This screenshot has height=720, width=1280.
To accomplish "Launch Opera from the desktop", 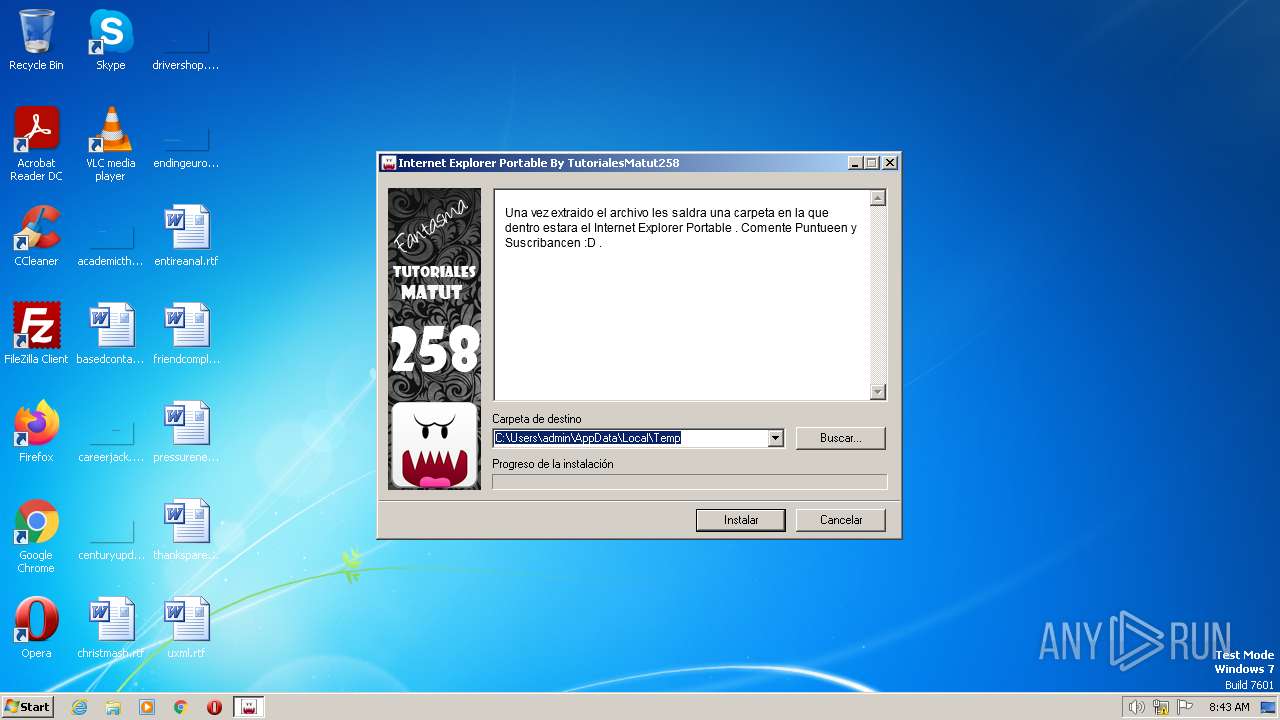I will (x=36, y=628).
